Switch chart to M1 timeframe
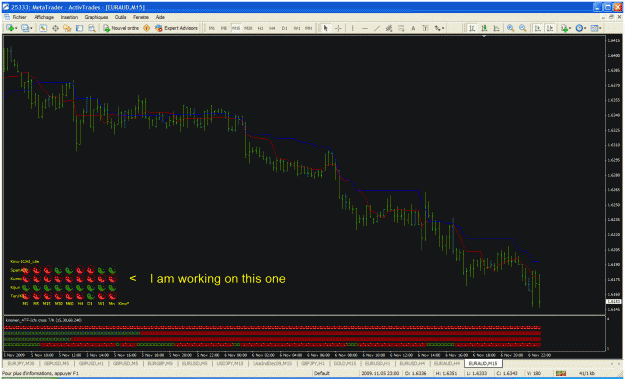The width and height of the screenshot is (625, 379). (212, 28)
